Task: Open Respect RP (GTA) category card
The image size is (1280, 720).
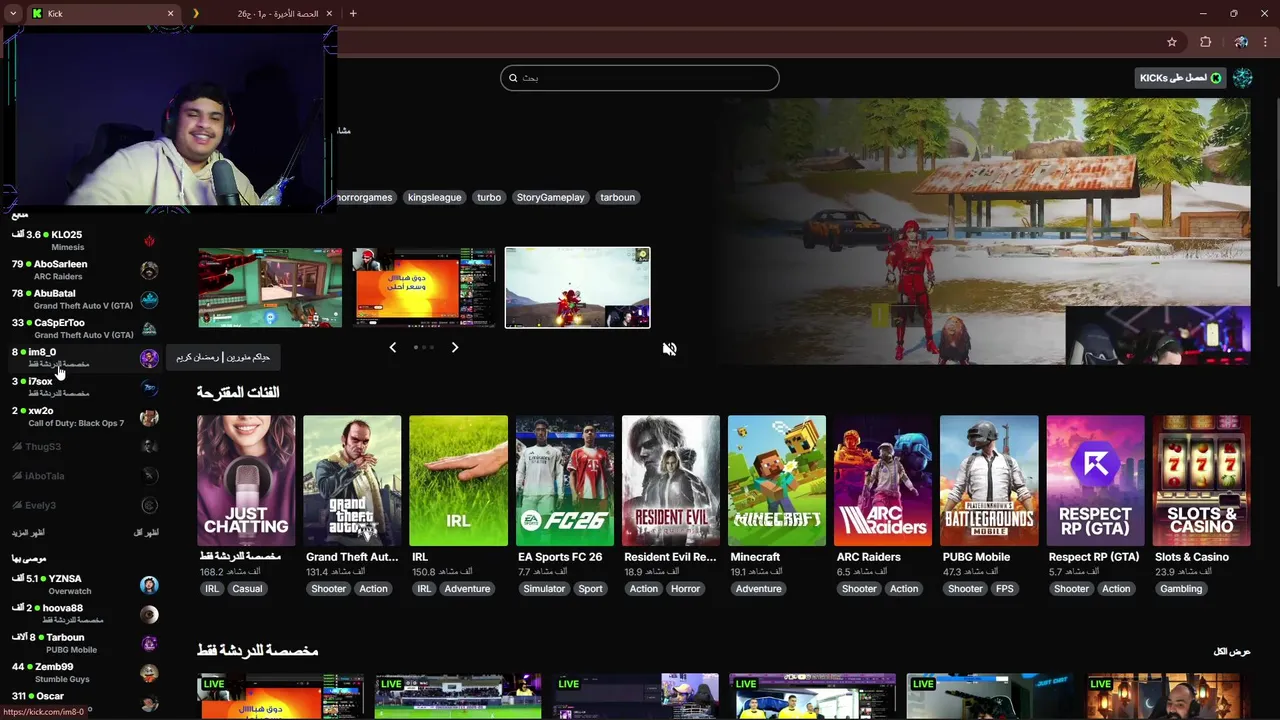Action: (x=1095, y=481)
